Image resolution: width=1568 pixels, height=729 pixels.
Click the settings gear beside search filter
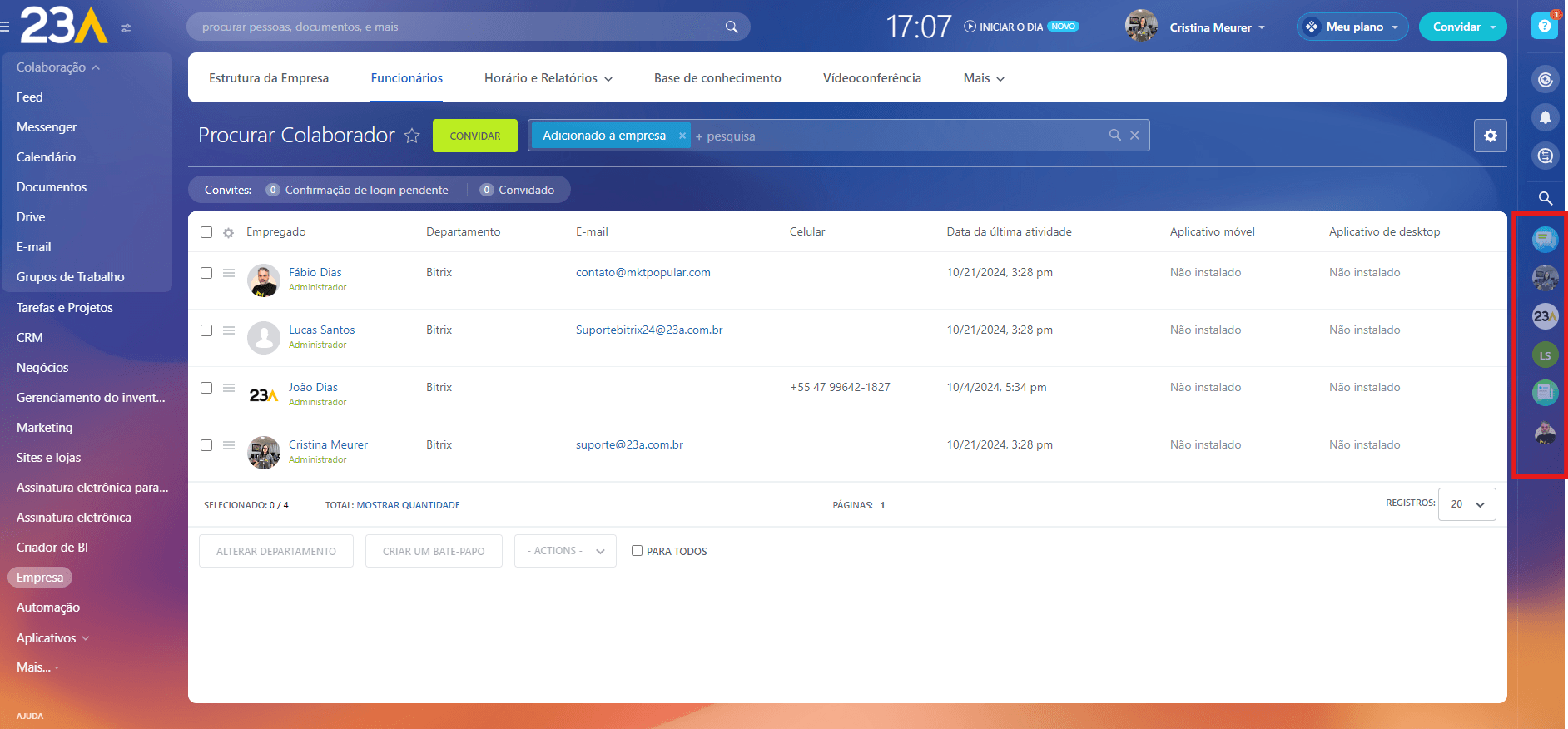(1490, 136)
